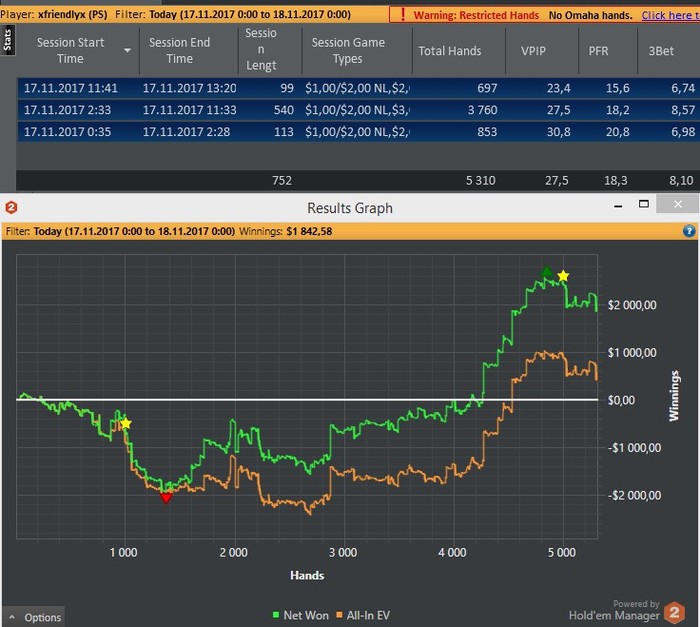Click the yellow star marker near 1 000 hands
Viewport: 700px width, 627px height.
125,424
